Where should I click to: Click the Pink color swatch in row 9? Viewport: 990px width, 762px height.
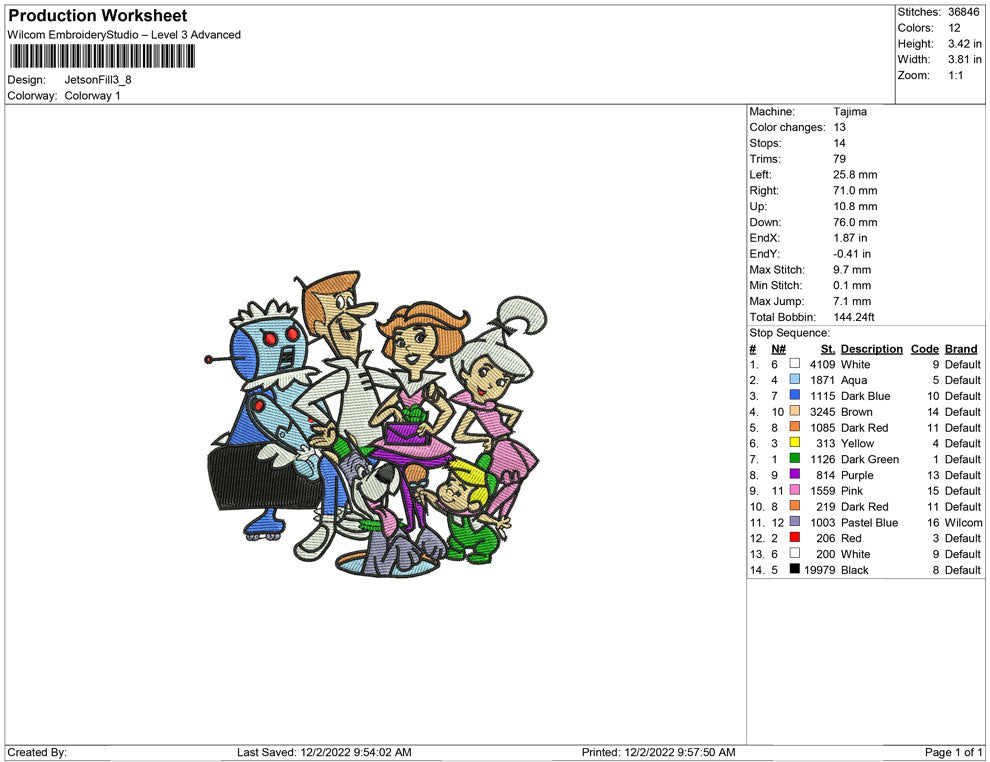794,490
